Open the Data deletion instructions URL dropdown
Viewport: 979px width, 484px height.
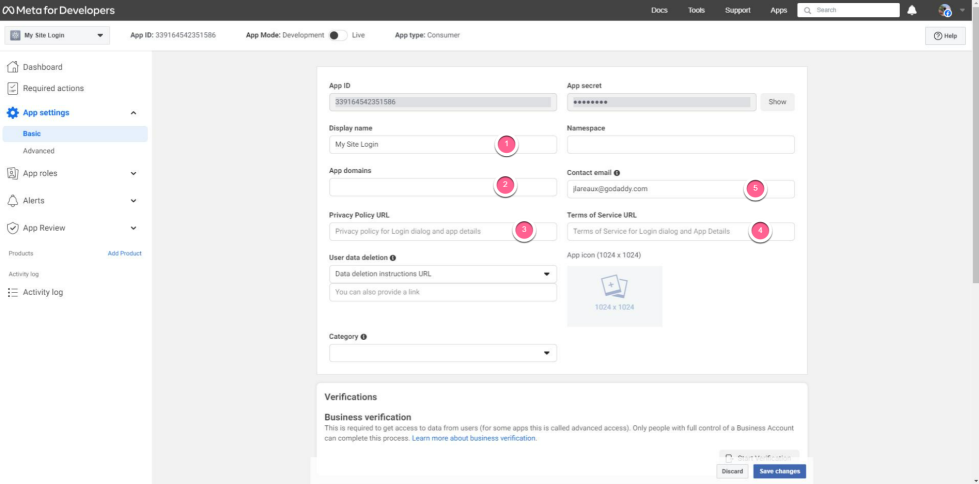443,274
